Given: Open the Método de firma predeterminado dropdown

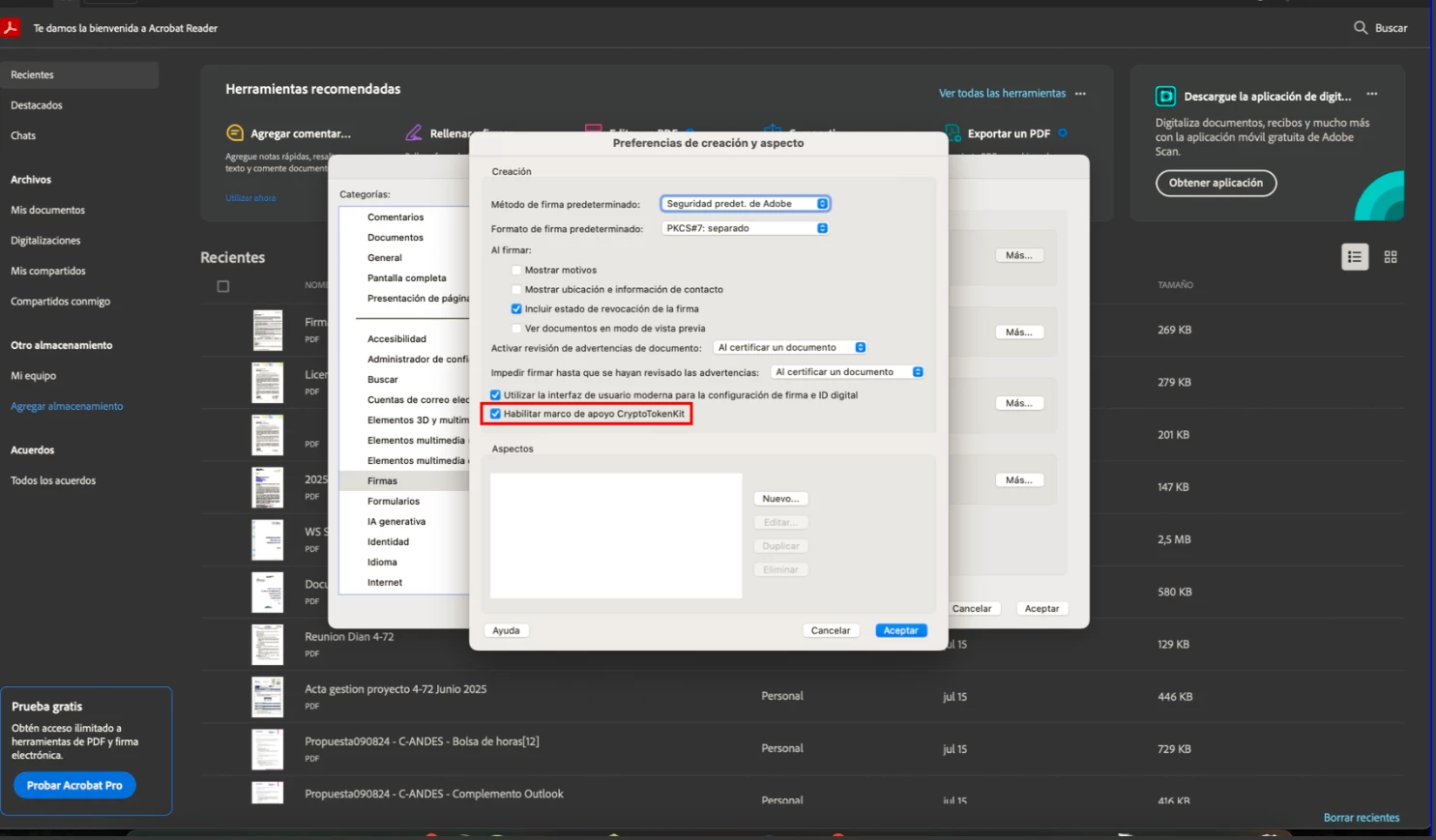Looking at the screenshot, I should click(x=745, y=204).
